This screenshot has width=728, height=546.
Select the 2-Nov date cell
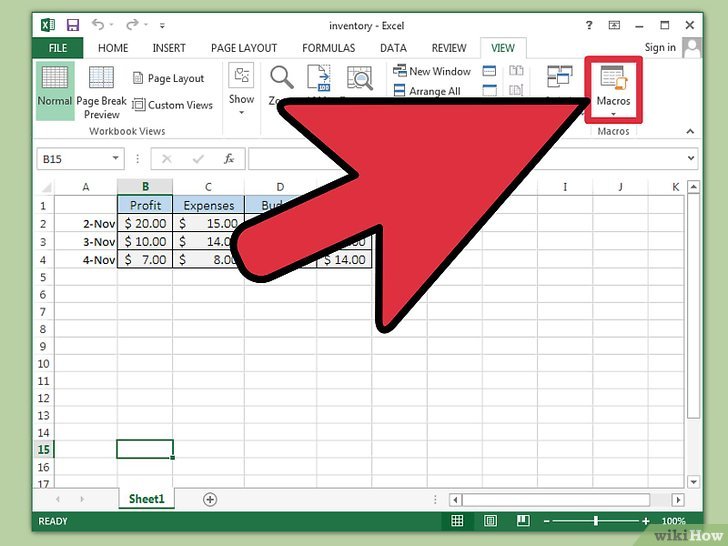coord(86,223)
